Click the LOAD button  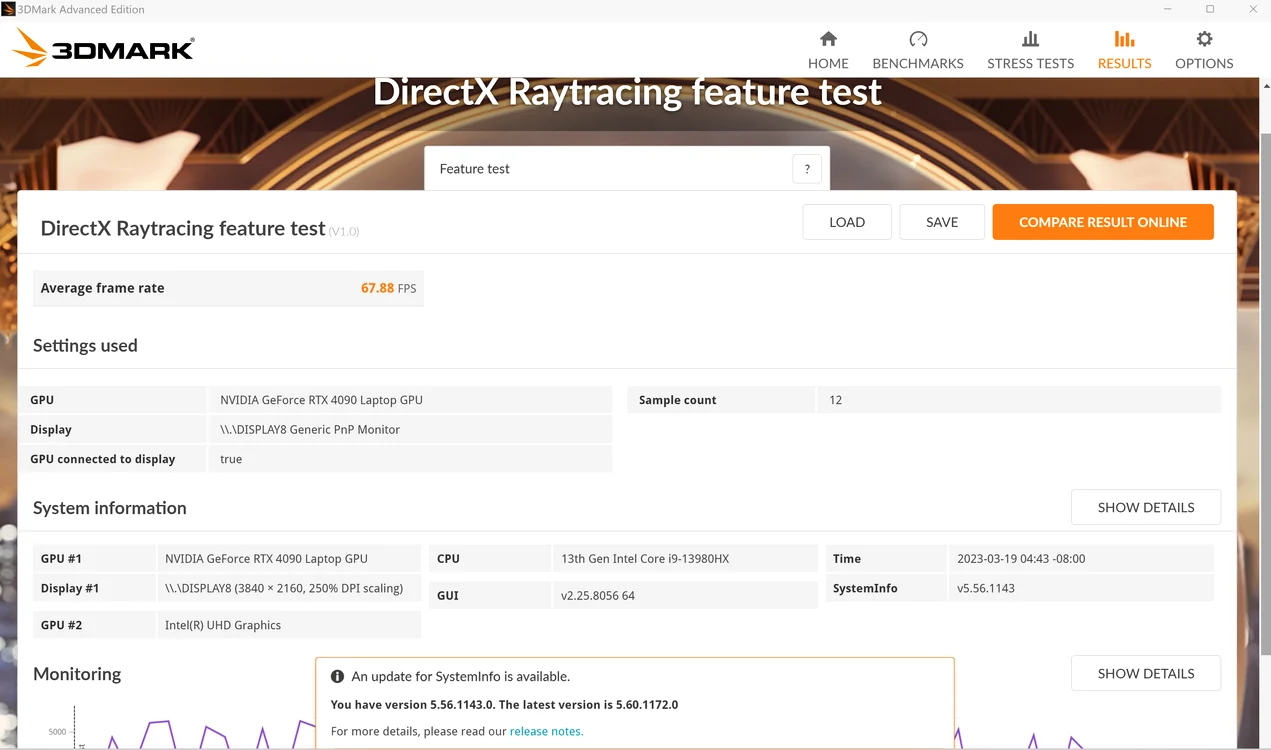(847, 222)
